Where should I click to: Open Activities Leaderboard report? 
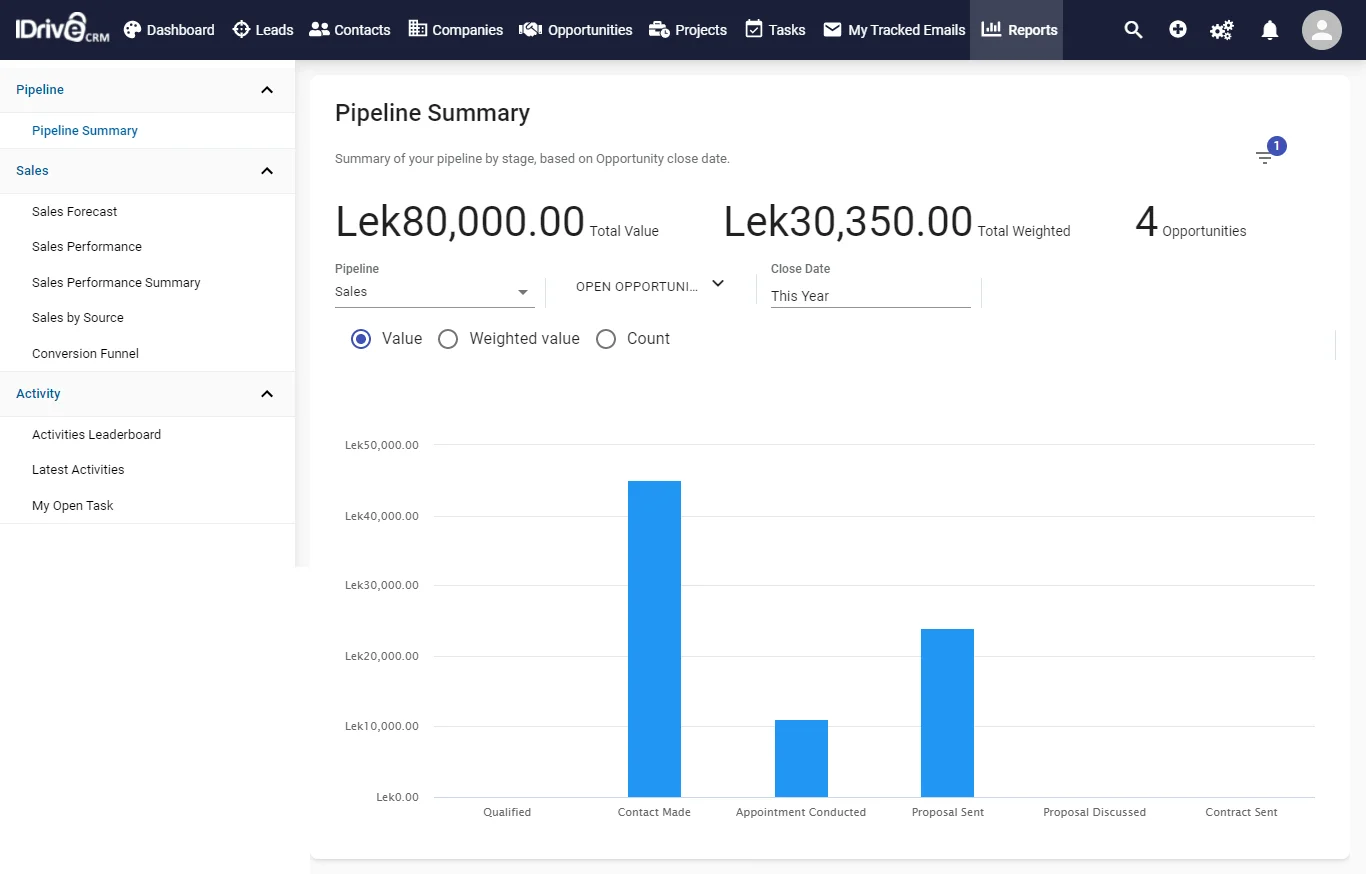coord(96,435)
